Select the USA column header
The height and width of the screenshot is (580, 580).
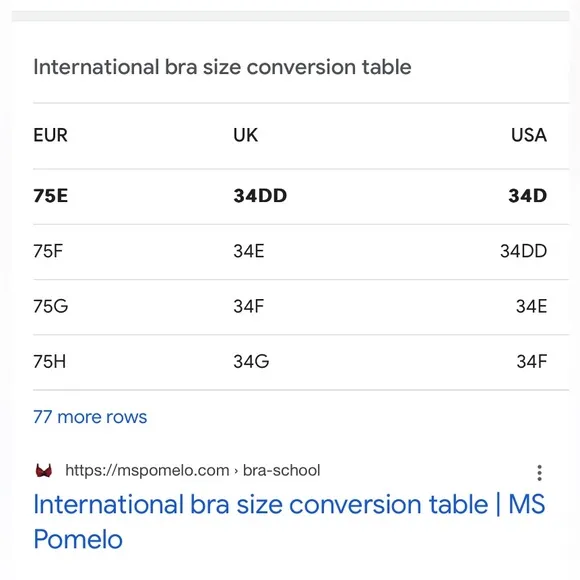[529, 135]
